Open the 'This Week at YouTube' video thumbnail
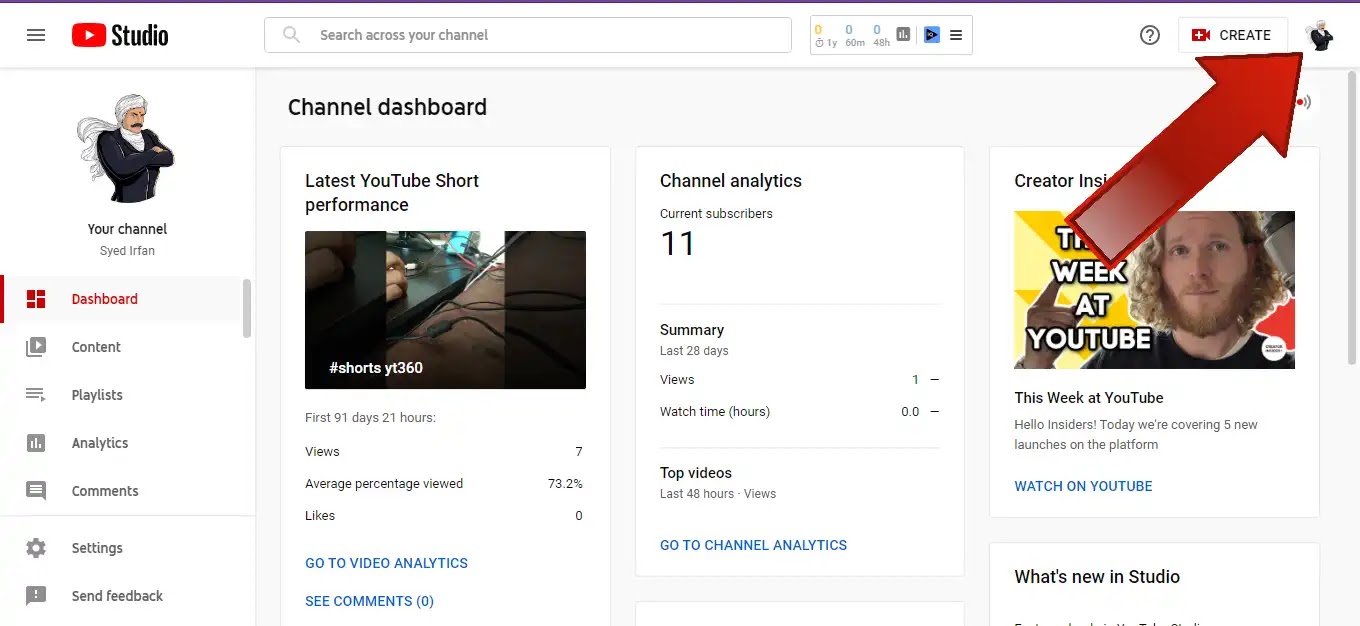This screenshot has width=1360, height=626. click(1154, 290)
